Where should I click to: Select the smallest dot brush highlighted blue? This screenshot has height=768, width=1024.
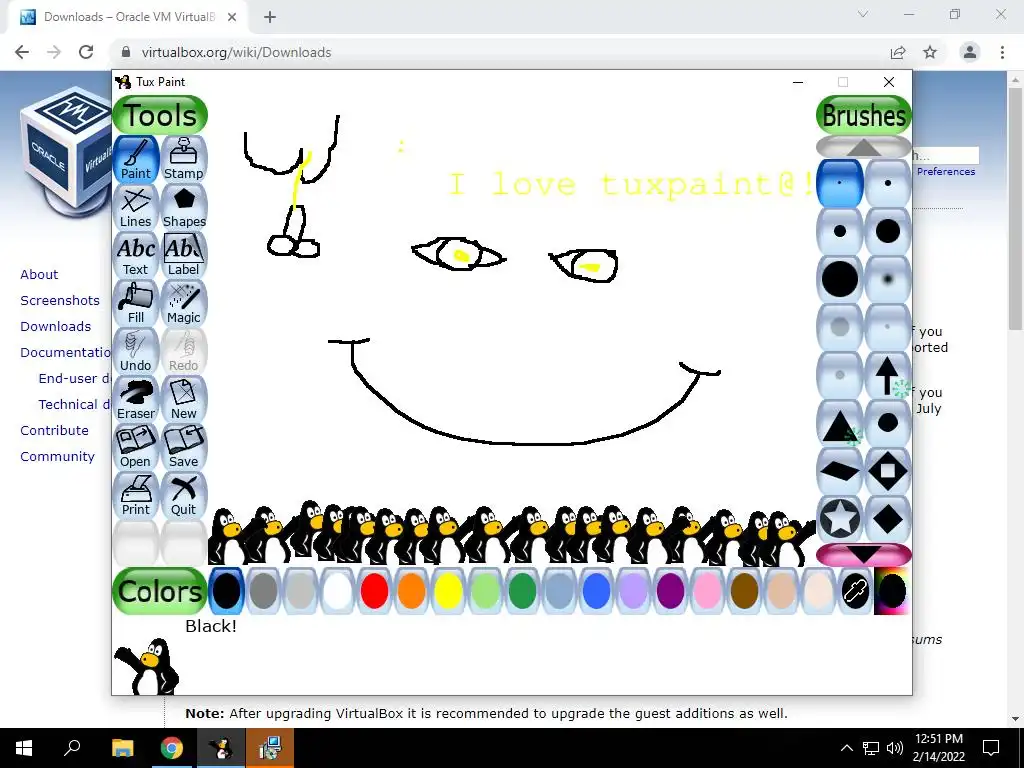coord(840,183)
